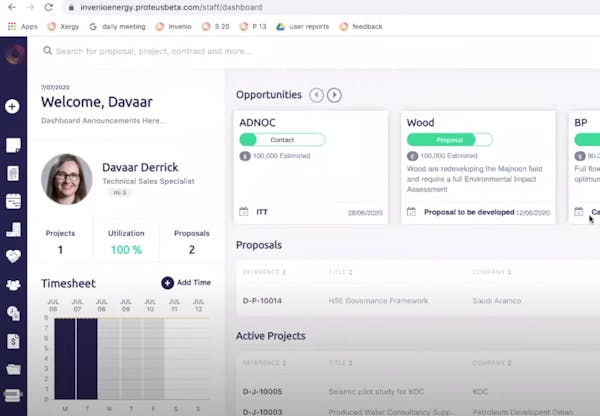Click the Dashboard Announcements Here text
This screenshot has height=416, width=600.
click(x=103, y=121)
